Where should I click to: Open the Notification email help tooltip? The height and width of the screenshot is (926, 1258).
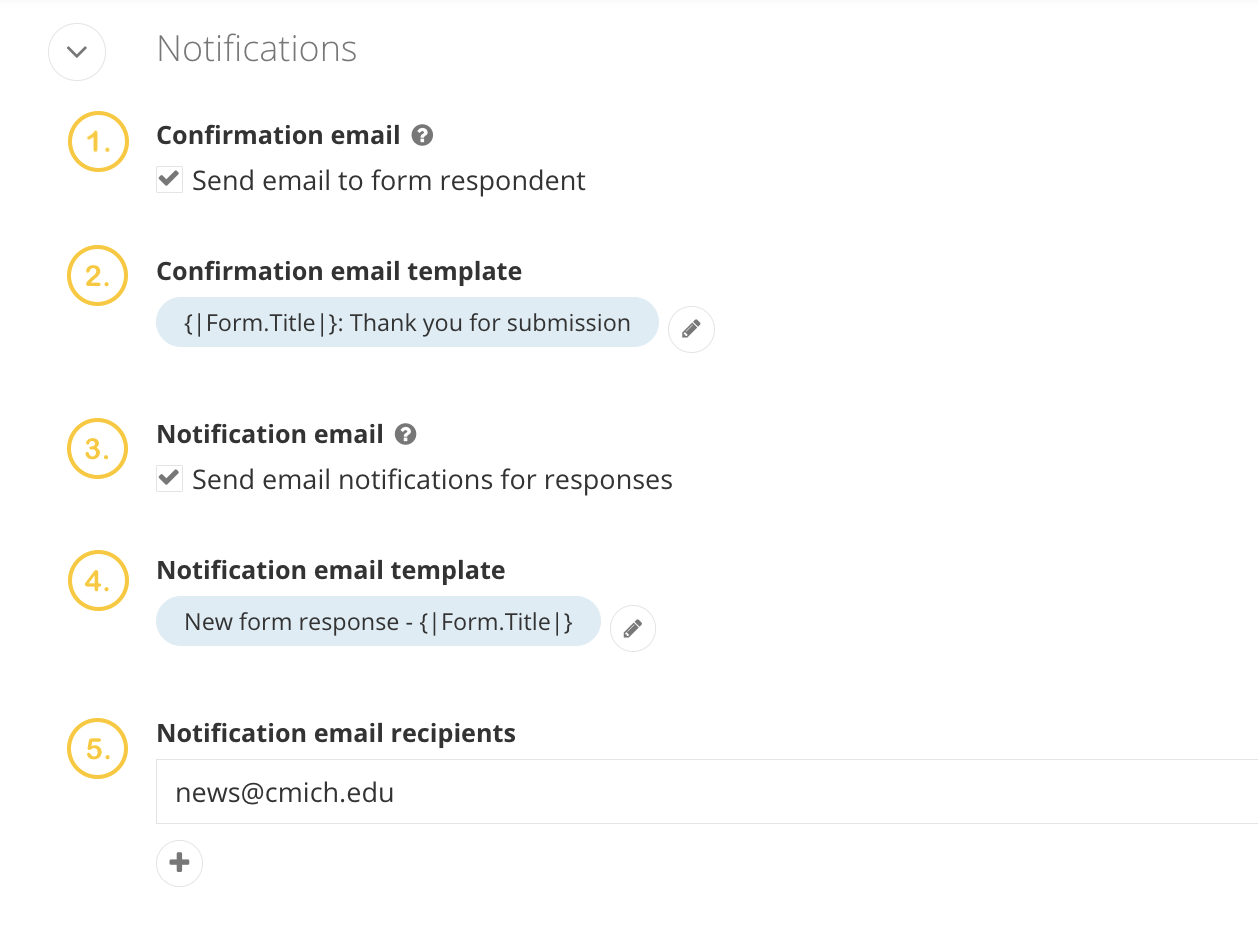coord(406,434)
